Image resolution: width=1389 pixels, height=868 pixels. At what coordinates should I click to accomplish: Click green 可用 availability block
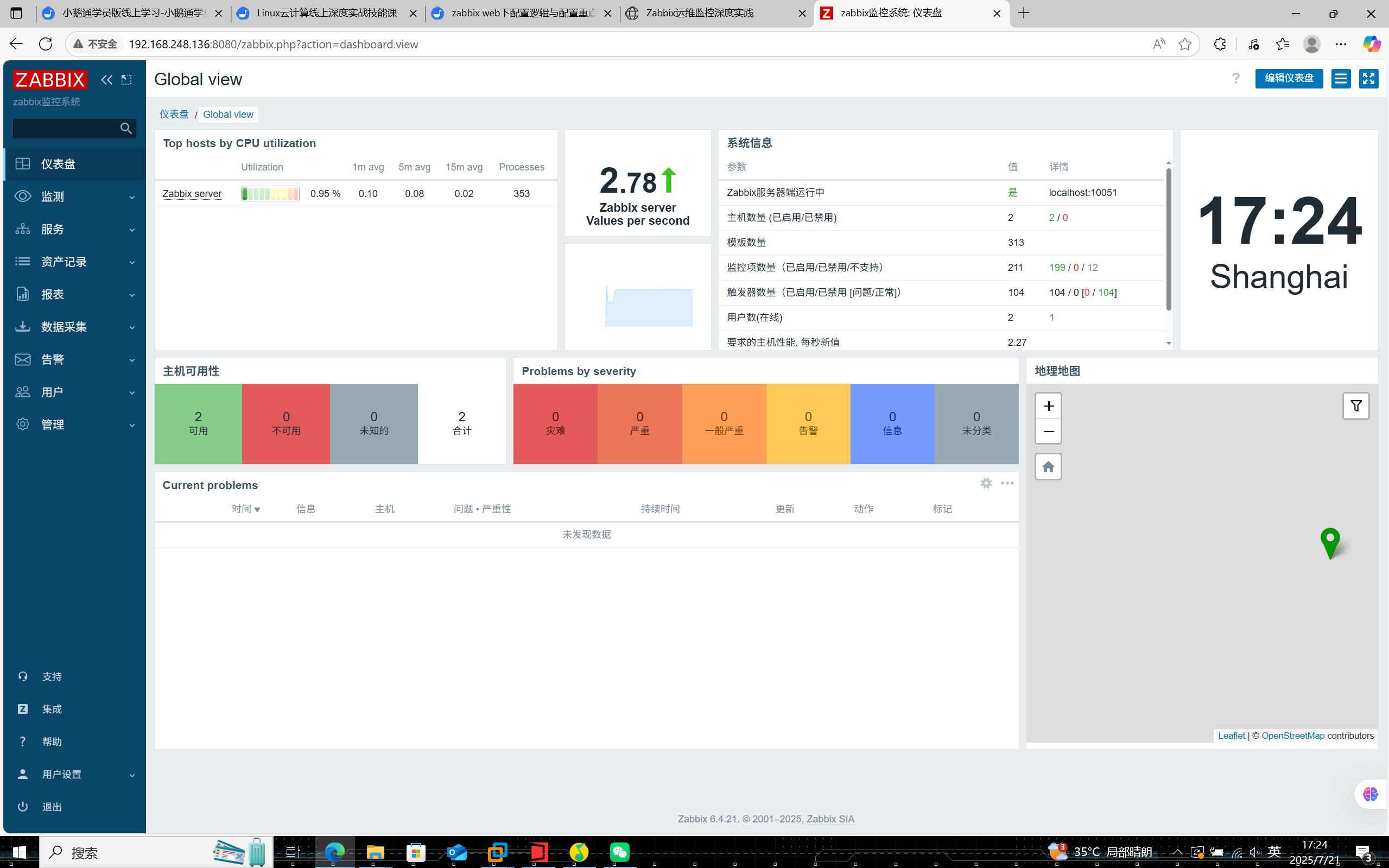198,423
